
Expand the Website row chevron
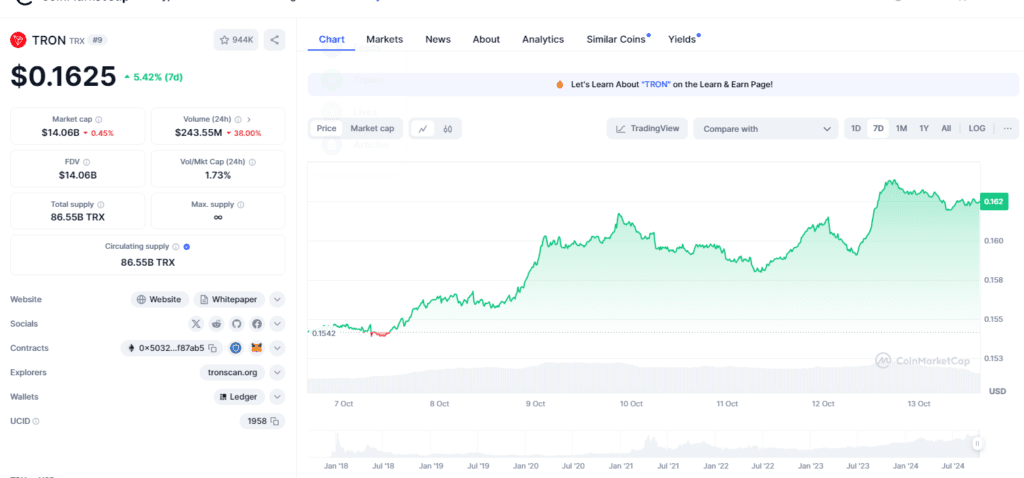[x=278, y=300]
